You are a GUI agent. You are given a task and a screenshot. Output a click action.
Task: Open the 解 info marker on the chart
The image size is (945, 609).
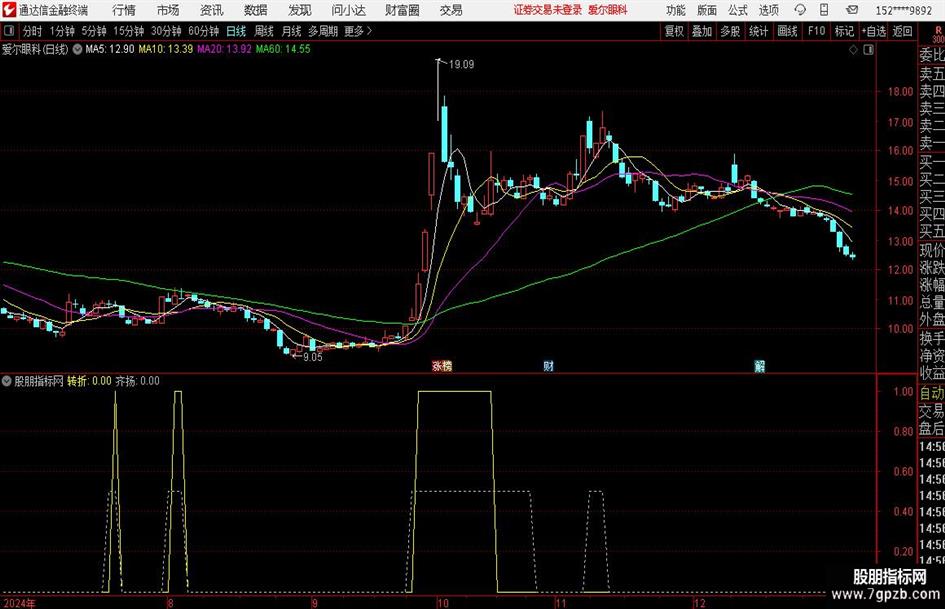coord(759,365)
